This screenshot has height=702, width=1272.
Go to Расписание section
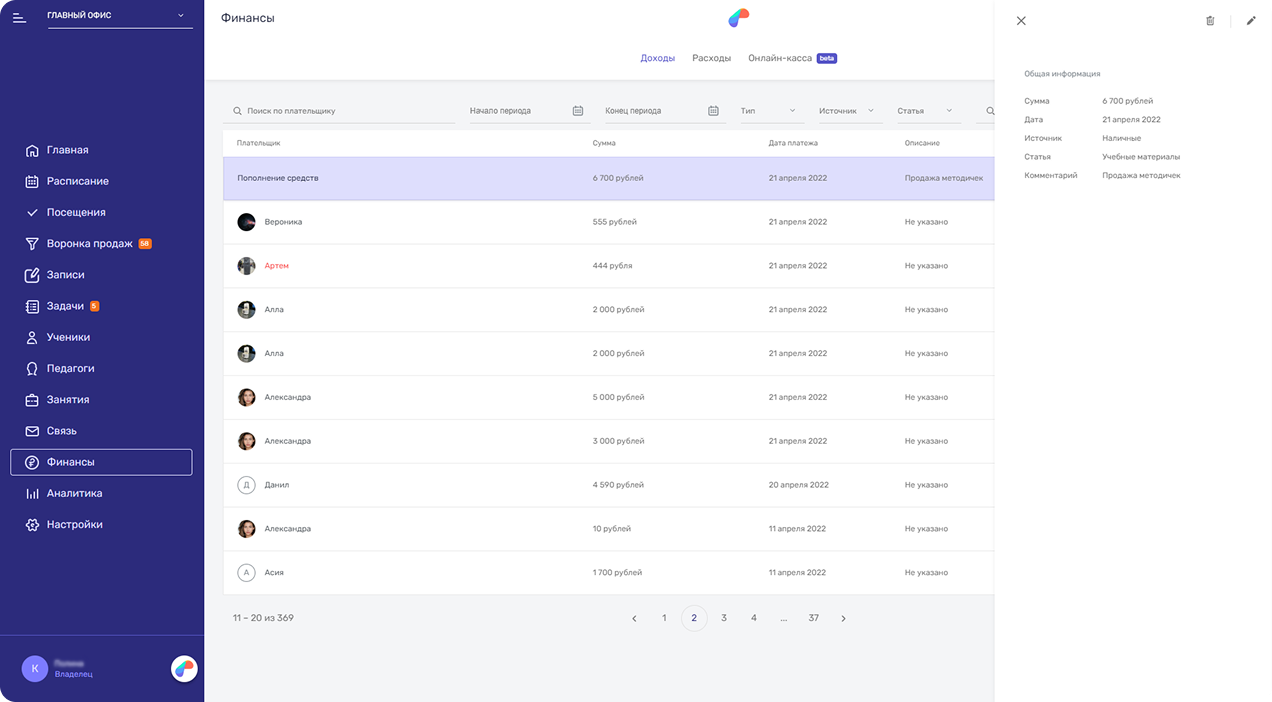coord(77,181)
